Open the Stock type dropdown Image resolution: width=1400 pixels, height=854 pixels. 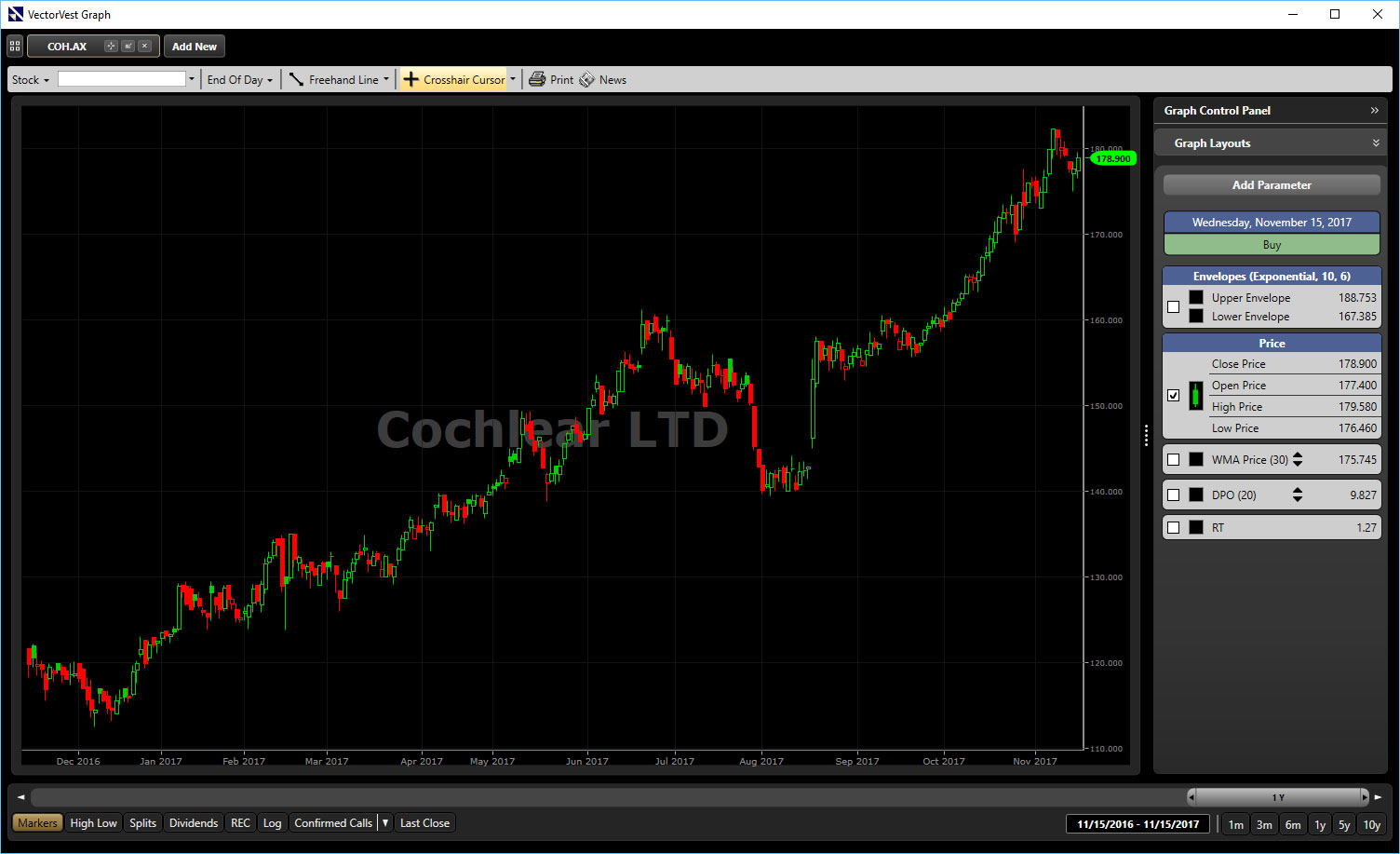pos(31,80)
